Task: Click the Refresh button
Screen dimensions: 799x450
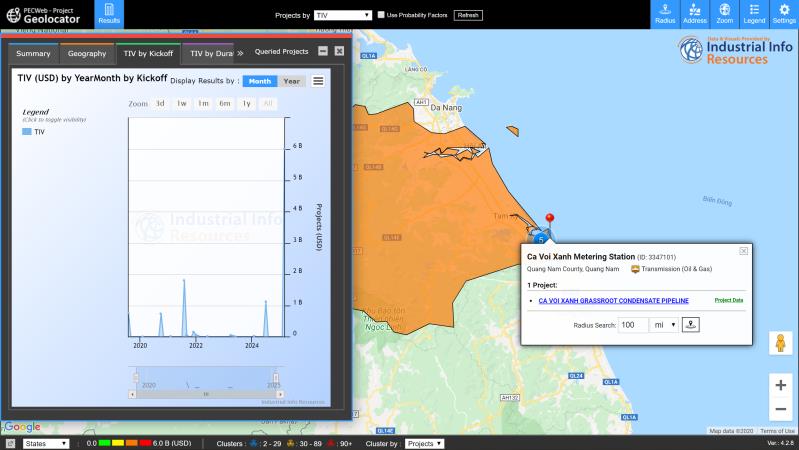Action: 467,15
